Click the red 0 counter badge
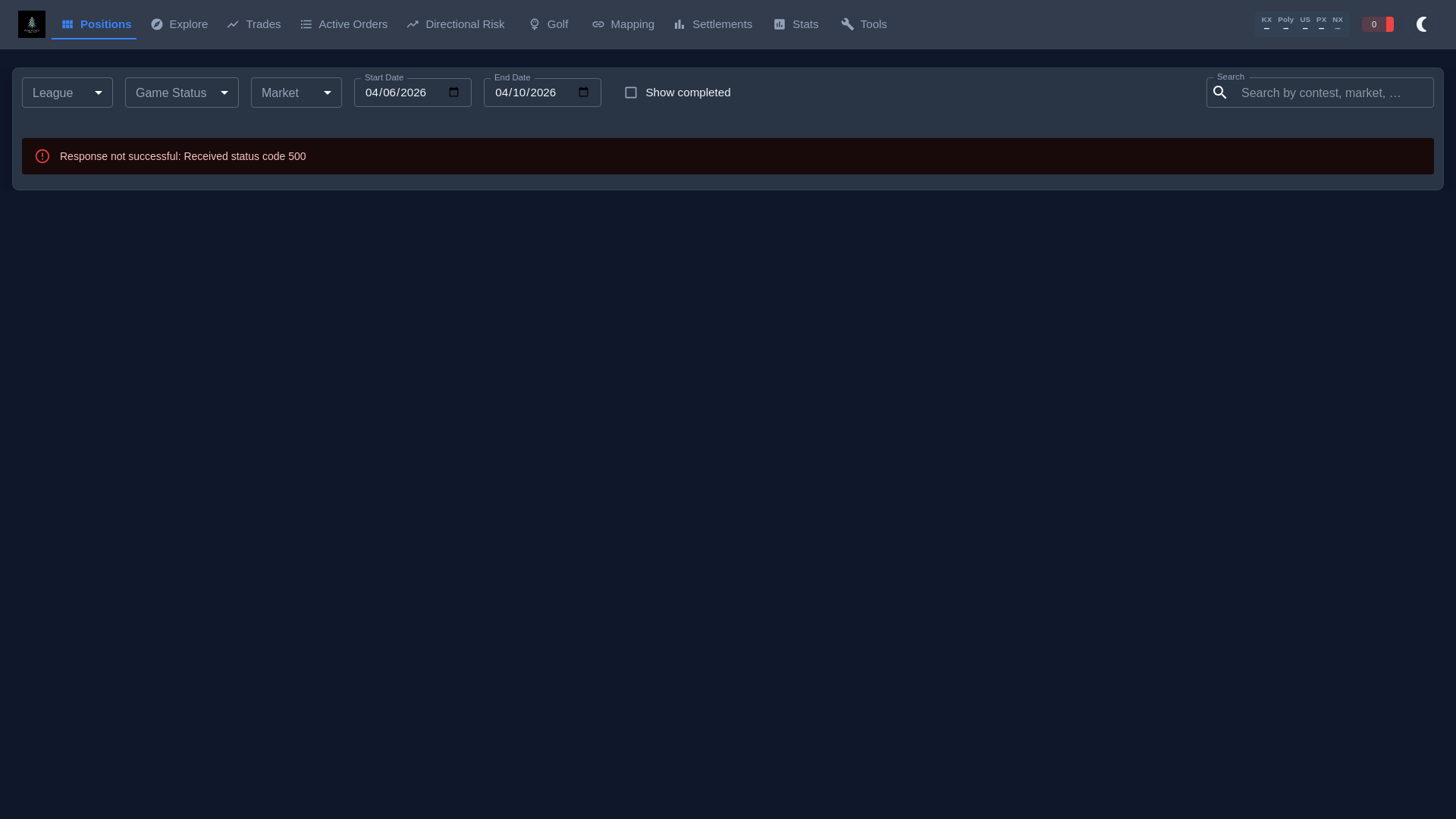1456x819 pixels. [1378, 24]
